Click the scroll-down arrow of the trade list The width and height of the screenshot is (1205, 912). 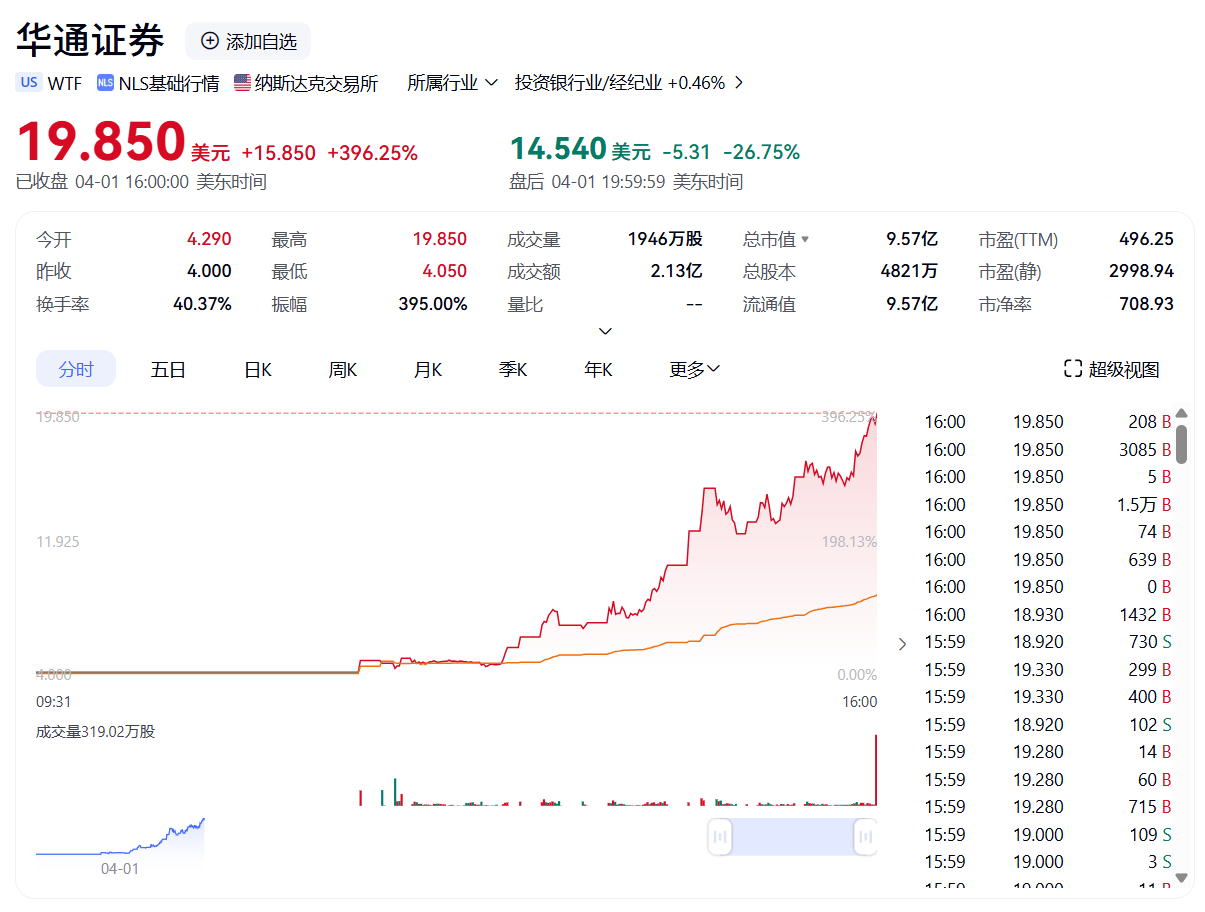[x=1181, y=878]
